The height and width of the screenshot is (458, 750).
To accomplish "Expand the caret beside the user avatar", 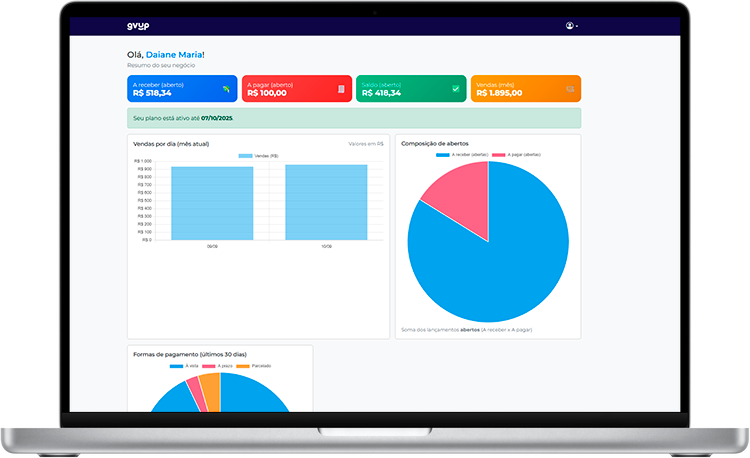I will pos(577,26).
